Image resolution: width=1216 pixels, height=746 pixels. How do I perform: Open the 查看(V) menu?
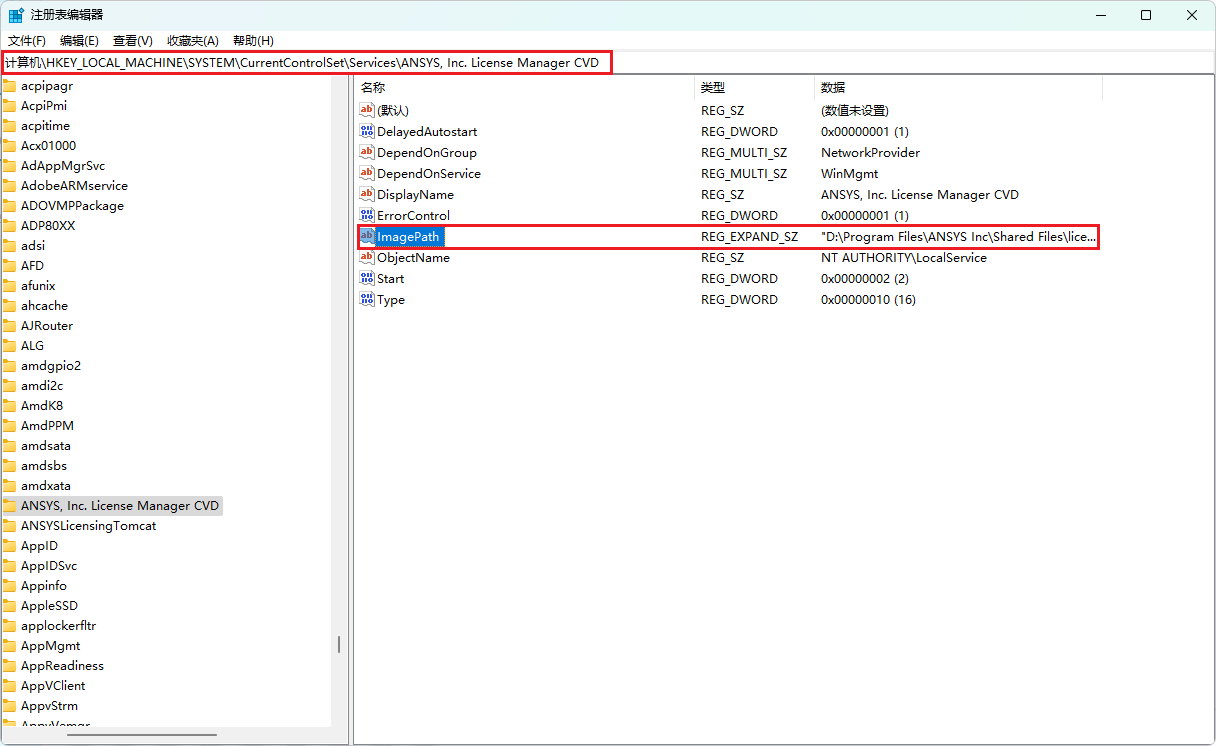pos(133,40)
